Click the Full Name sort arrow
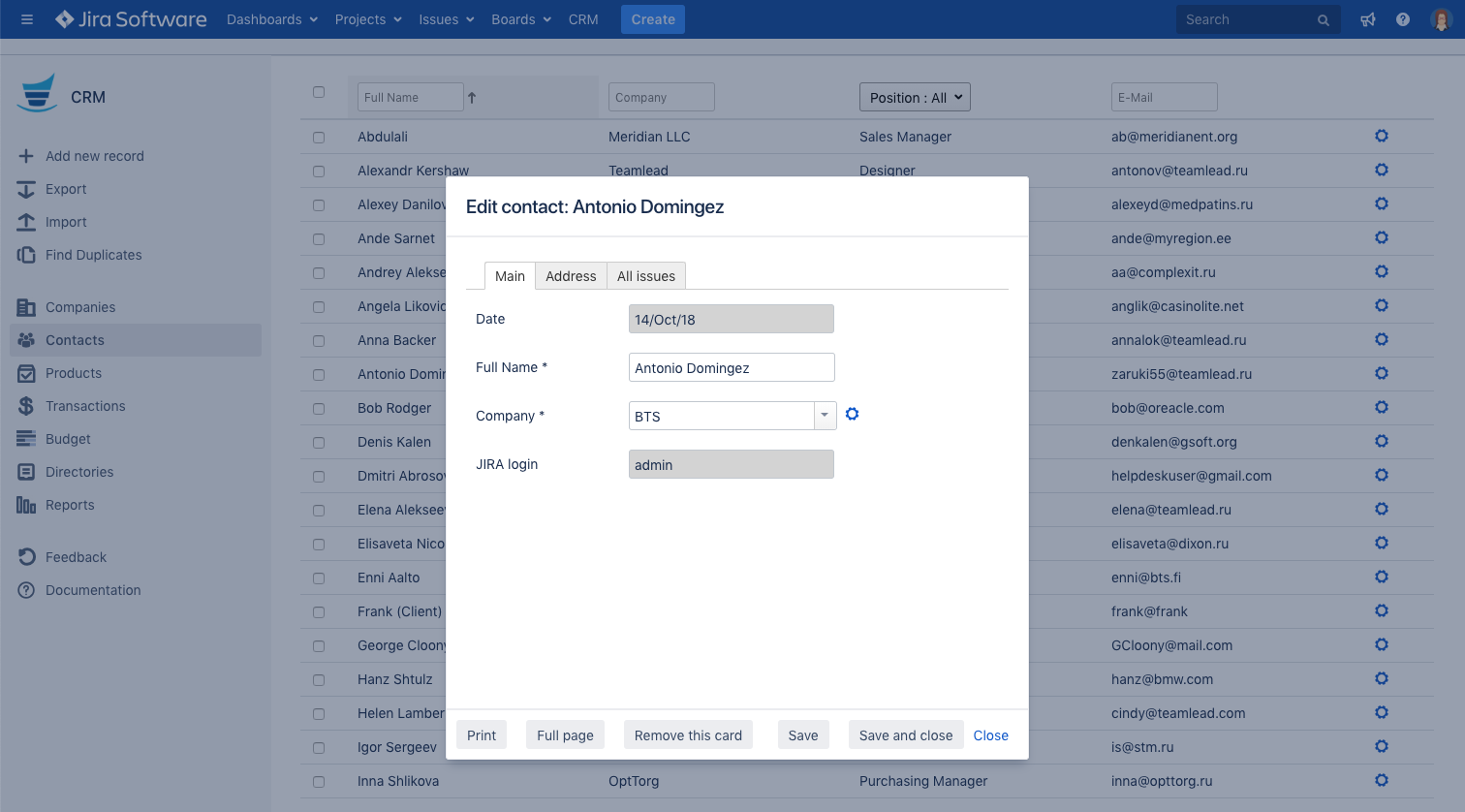This screenshot has height=812, width=1465. point(472,98)
